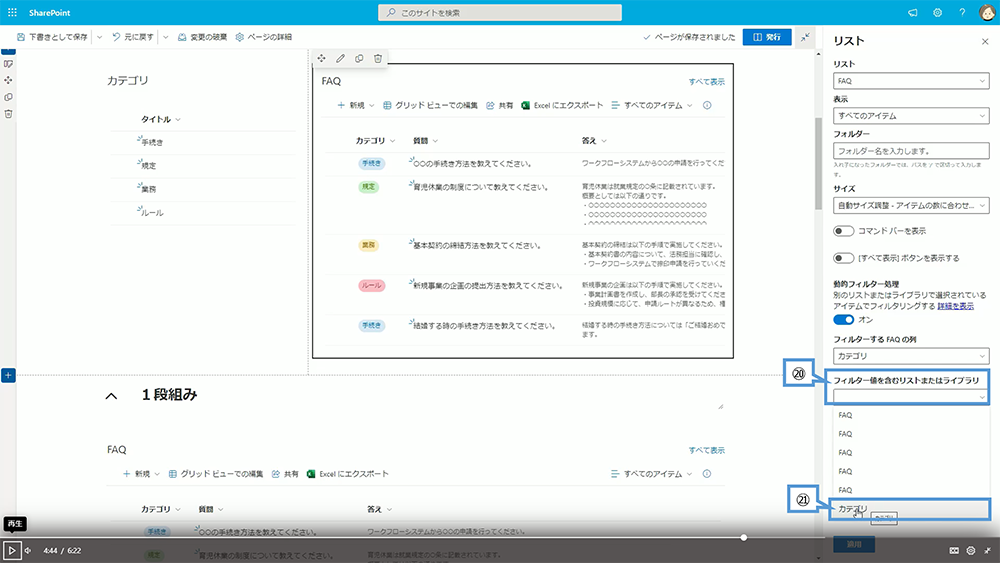Click the ルール item in カテゴリ list

pyautogui.click(x=152, y=213)
